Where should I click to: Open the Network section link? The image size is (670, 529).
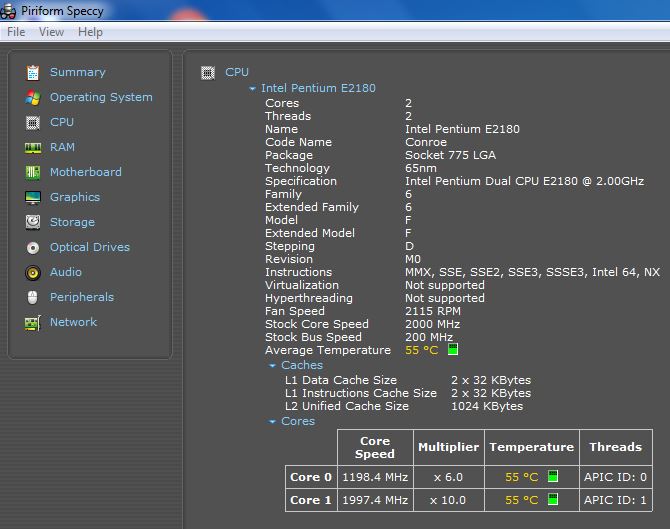click(x=73, y=322)
